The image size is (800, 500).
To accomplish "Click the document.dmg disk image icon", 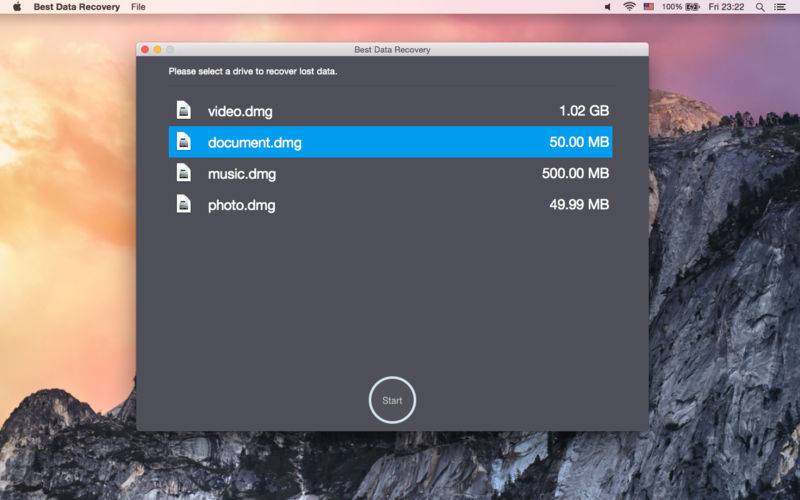I will click(x=184, y=141).
